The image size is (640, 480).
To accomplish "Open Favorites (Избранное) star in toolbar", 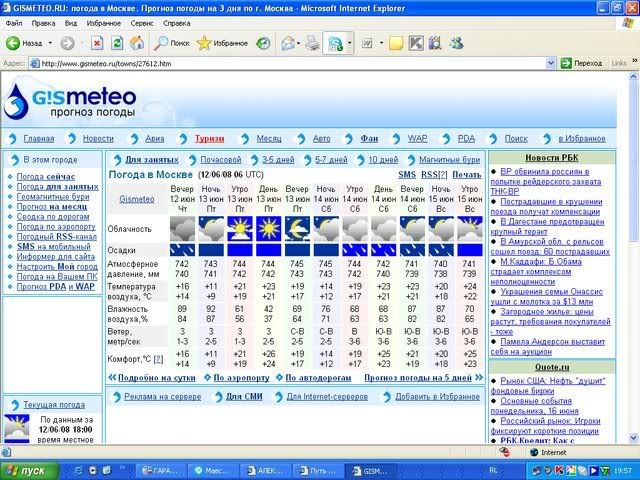I will (221, 43).
